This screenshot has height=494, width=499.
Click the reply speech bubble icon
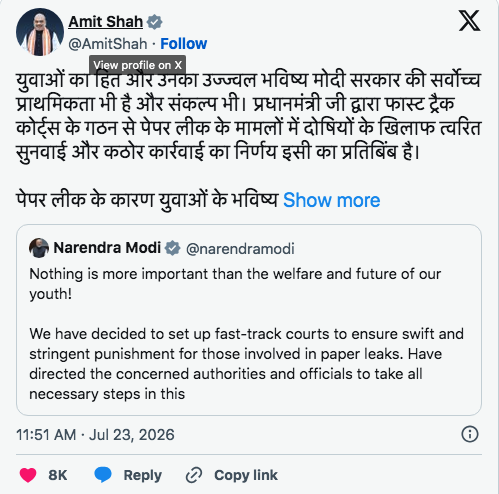103,475
